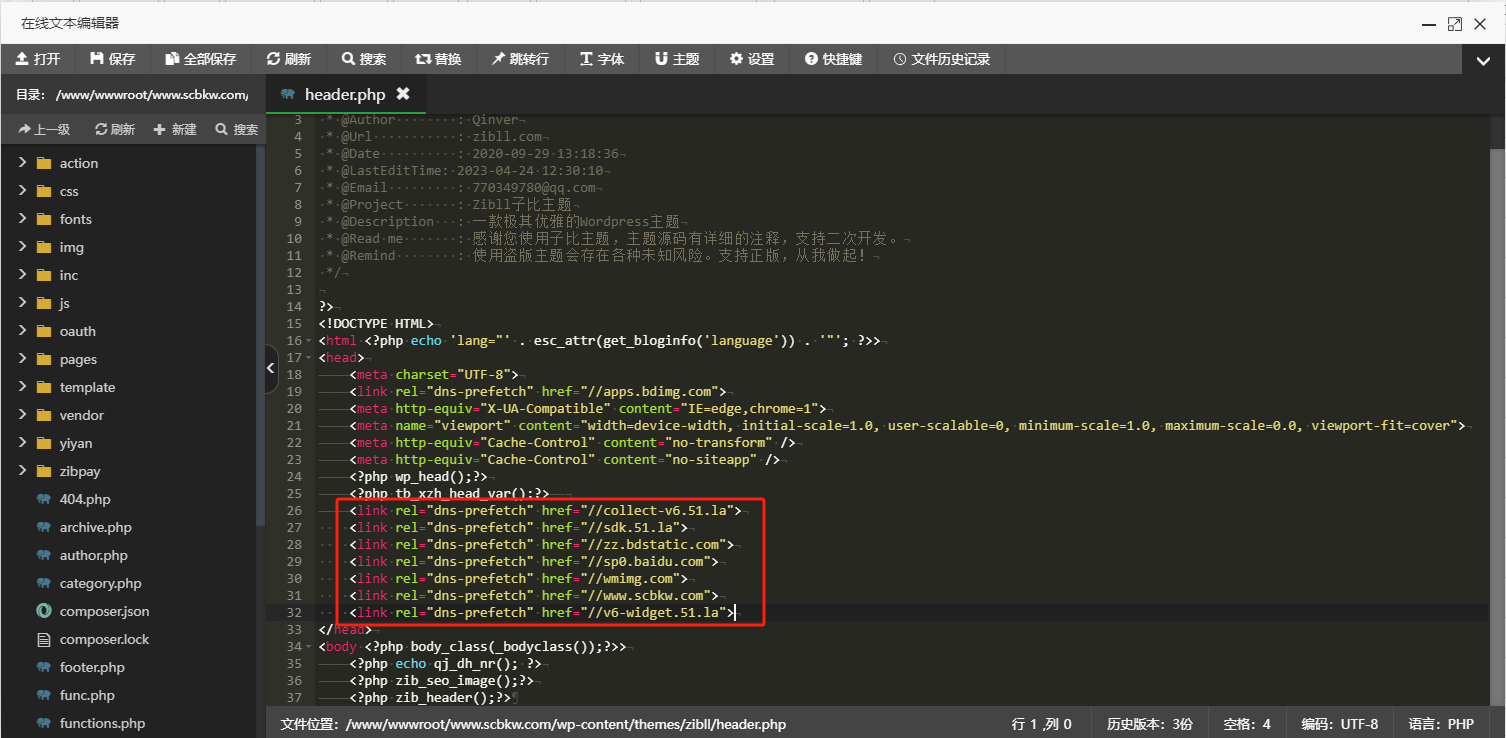
Task: Open 文件历史记录 file history
Action: (x=941, y=59)
